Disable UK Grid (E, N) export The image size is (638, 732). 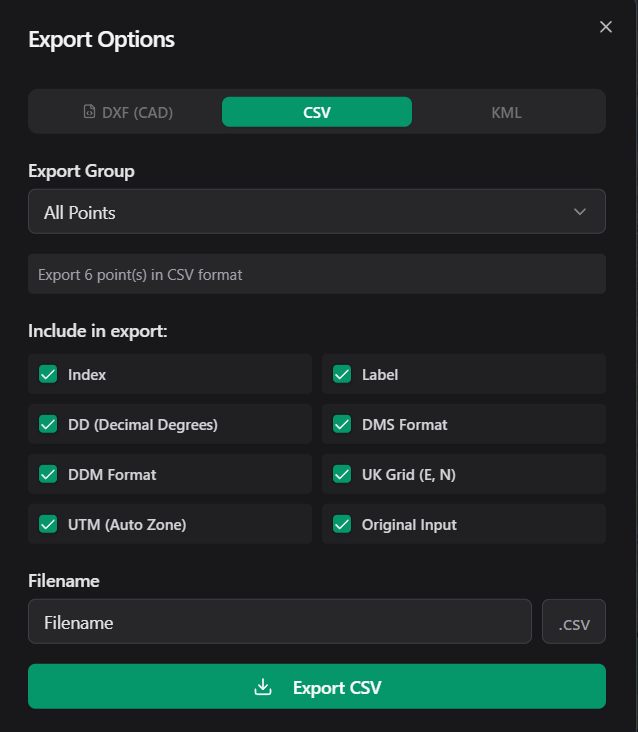tap(342, 474)
